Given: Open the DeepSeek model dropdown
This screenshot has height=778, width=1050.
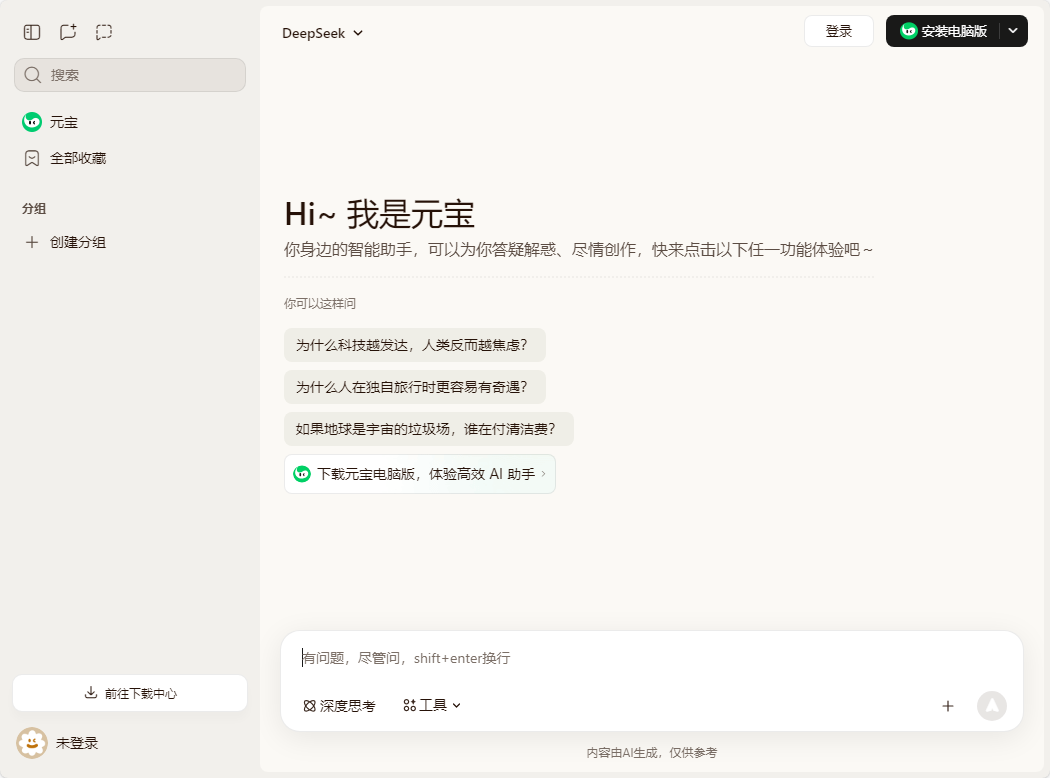Looking at the screenshot, I should pos(322,33).
